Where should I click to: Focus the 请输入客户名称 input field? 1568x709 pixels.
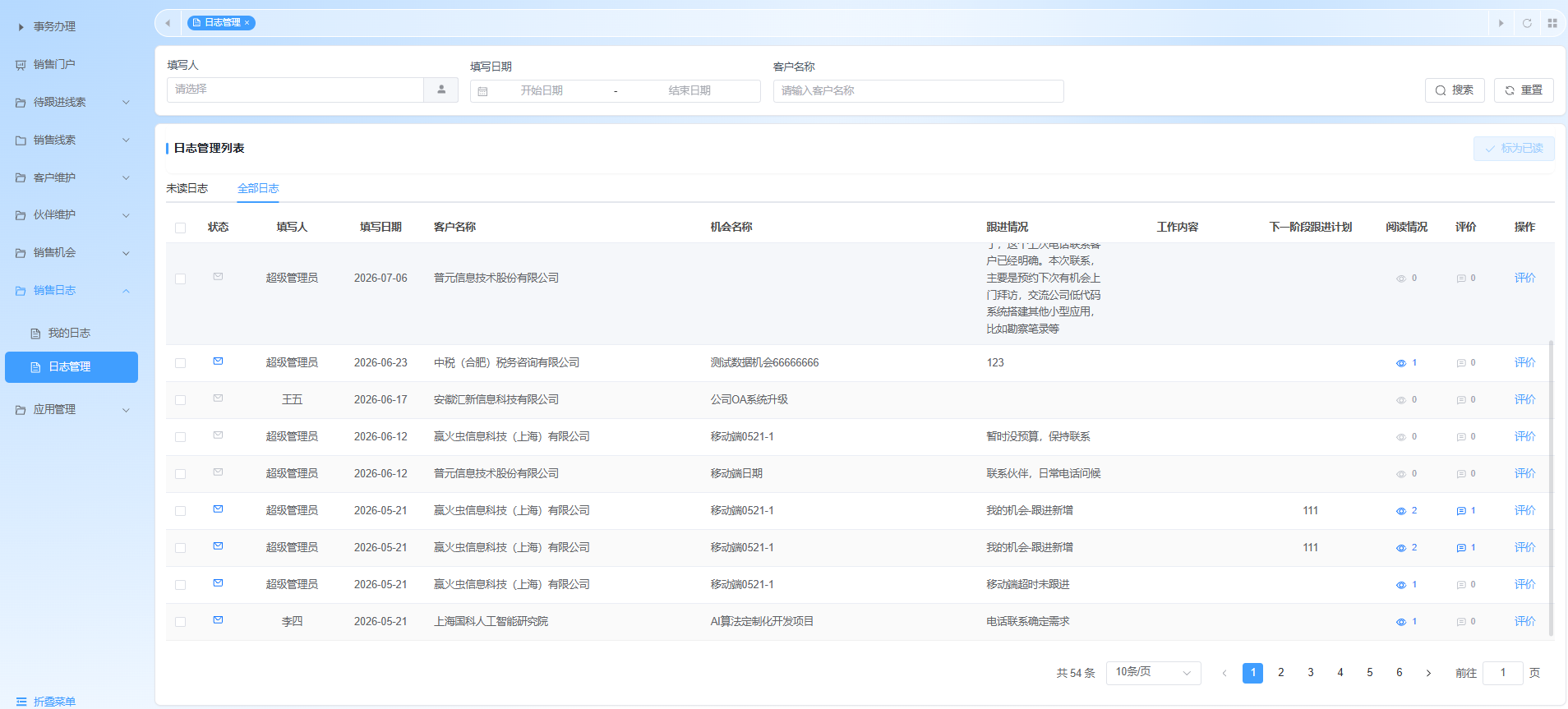click(x=918, y=91)
